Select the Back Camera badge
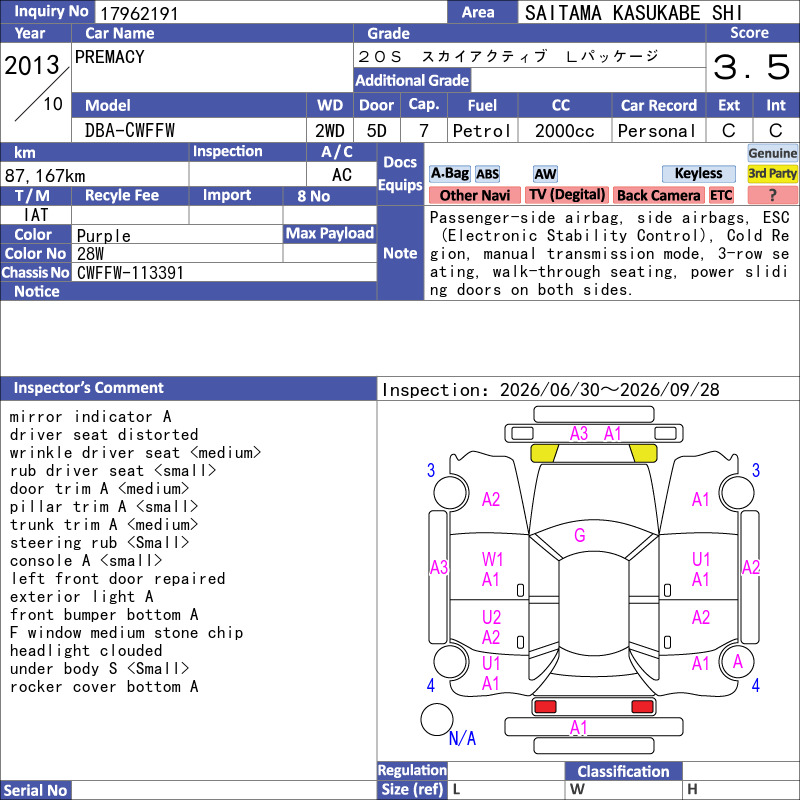This screenshot has height=800, width=800. click(x=658, y=195)
